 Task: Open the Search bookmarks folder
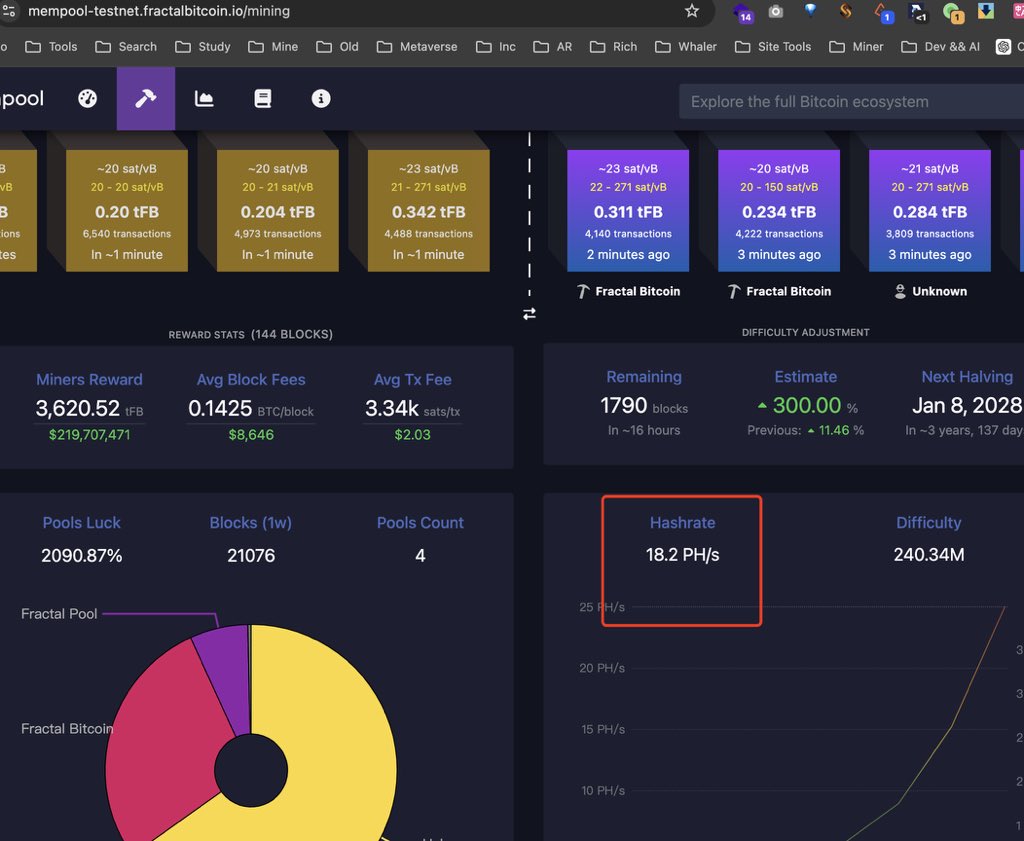(x=126, y=47)
